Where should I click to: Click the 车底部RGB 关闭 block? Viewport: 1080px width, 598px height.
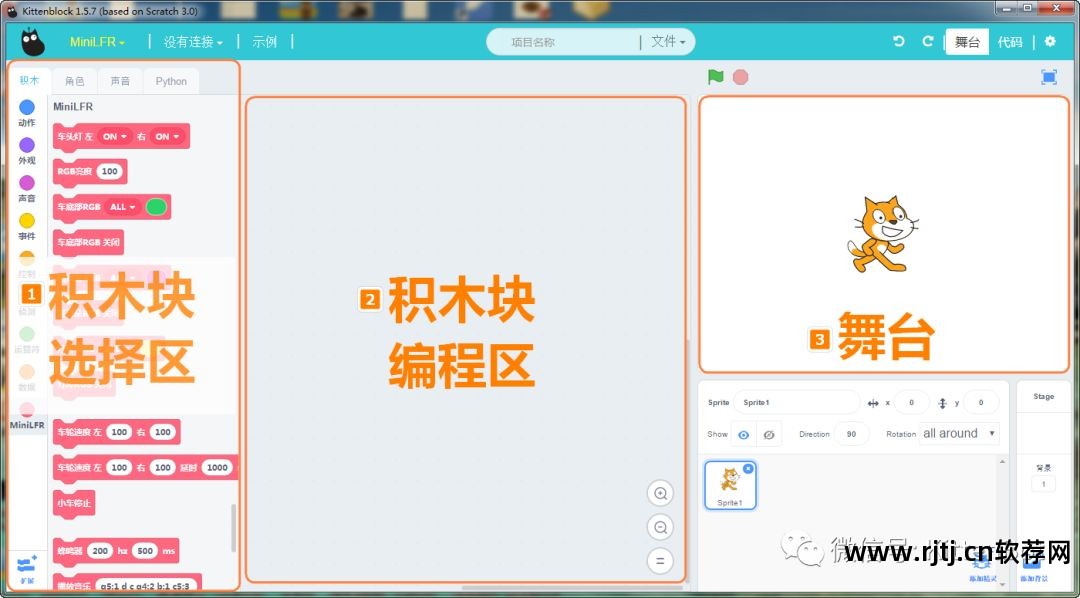(88, 242)
